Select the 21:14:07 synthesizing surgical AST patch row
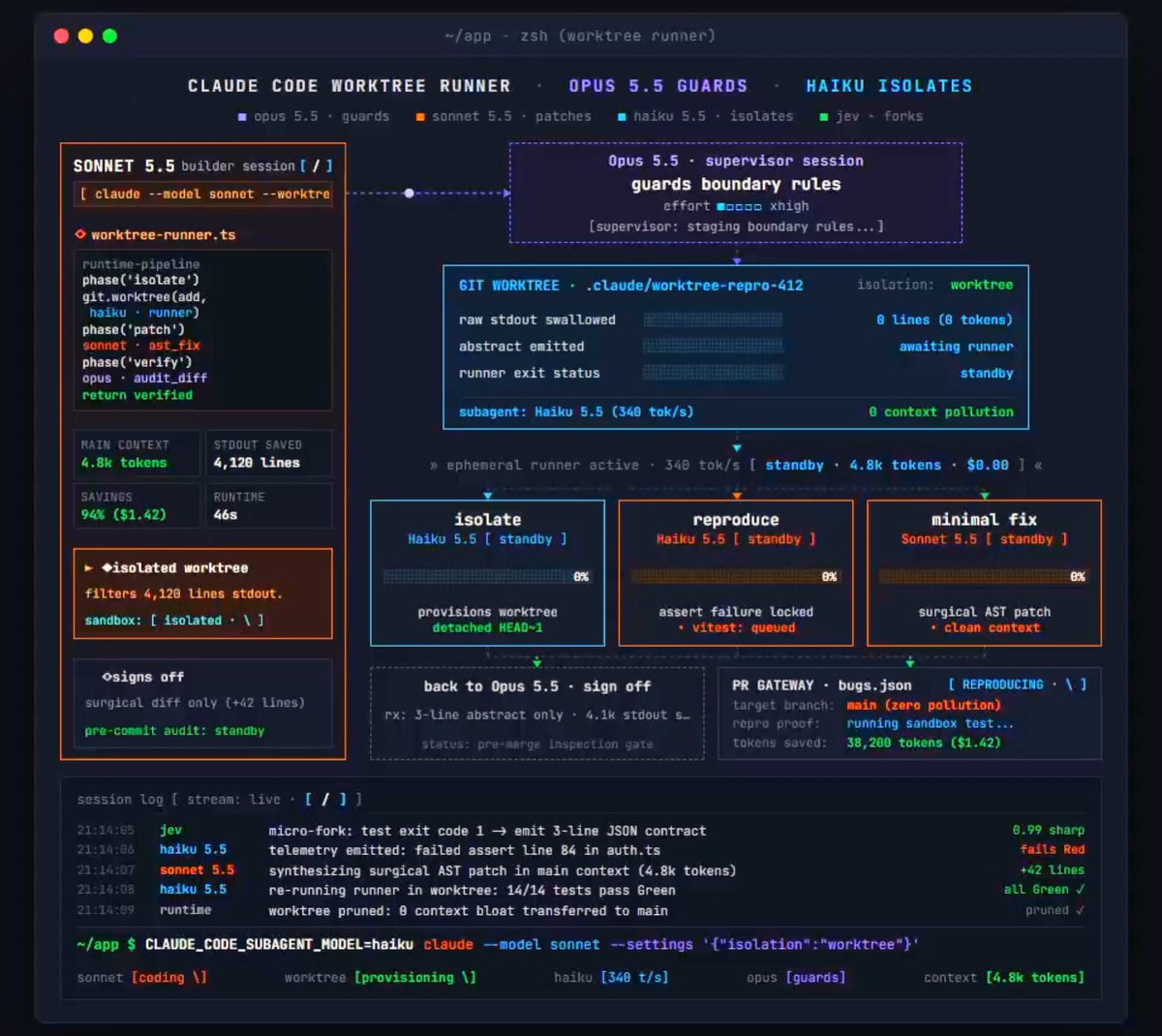Screen dimensions: 1162x1036 [581, 870]
